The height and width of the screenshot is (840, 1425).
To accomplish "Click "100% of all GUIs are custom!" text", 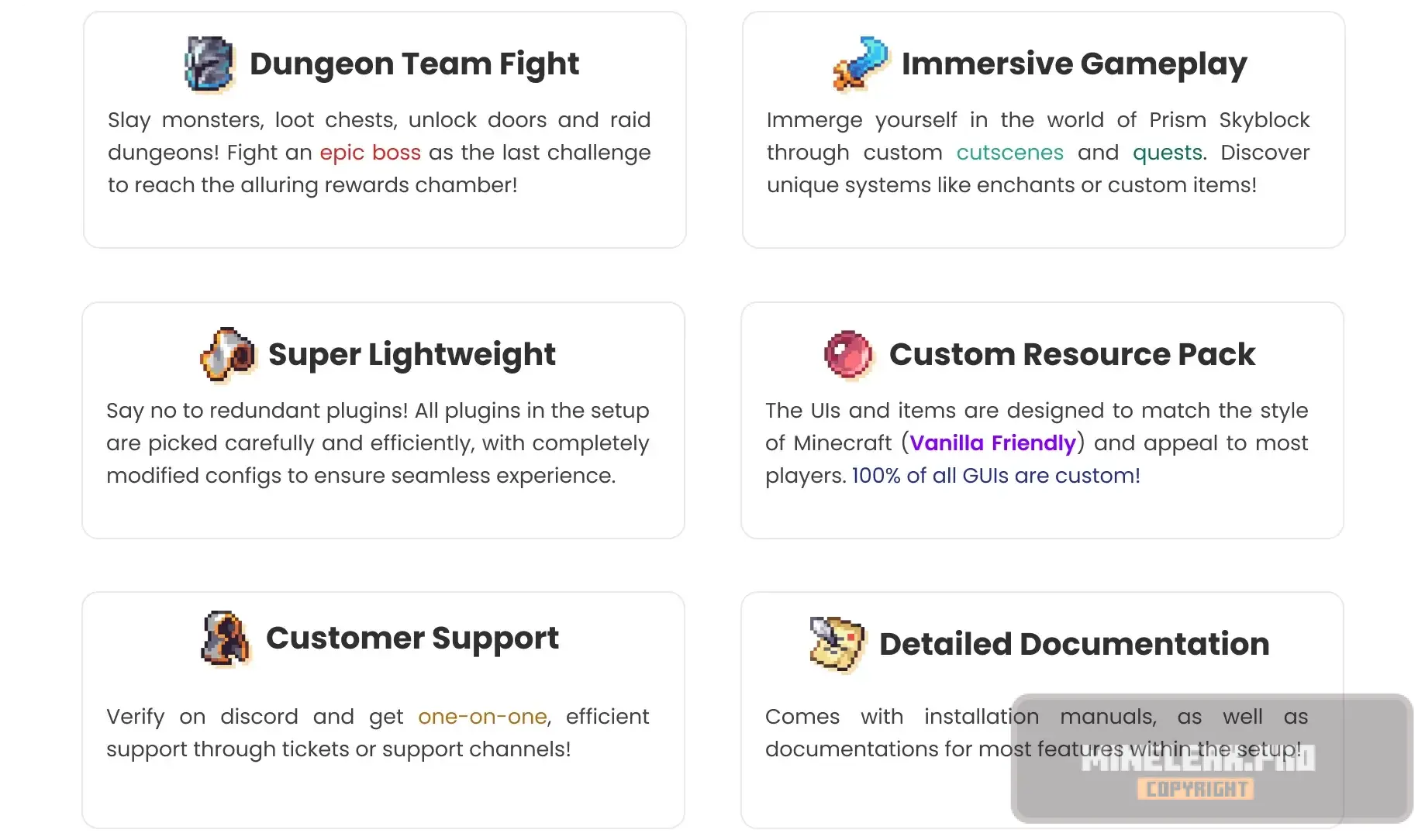I will pyautogui.click(x=996, y=476).
